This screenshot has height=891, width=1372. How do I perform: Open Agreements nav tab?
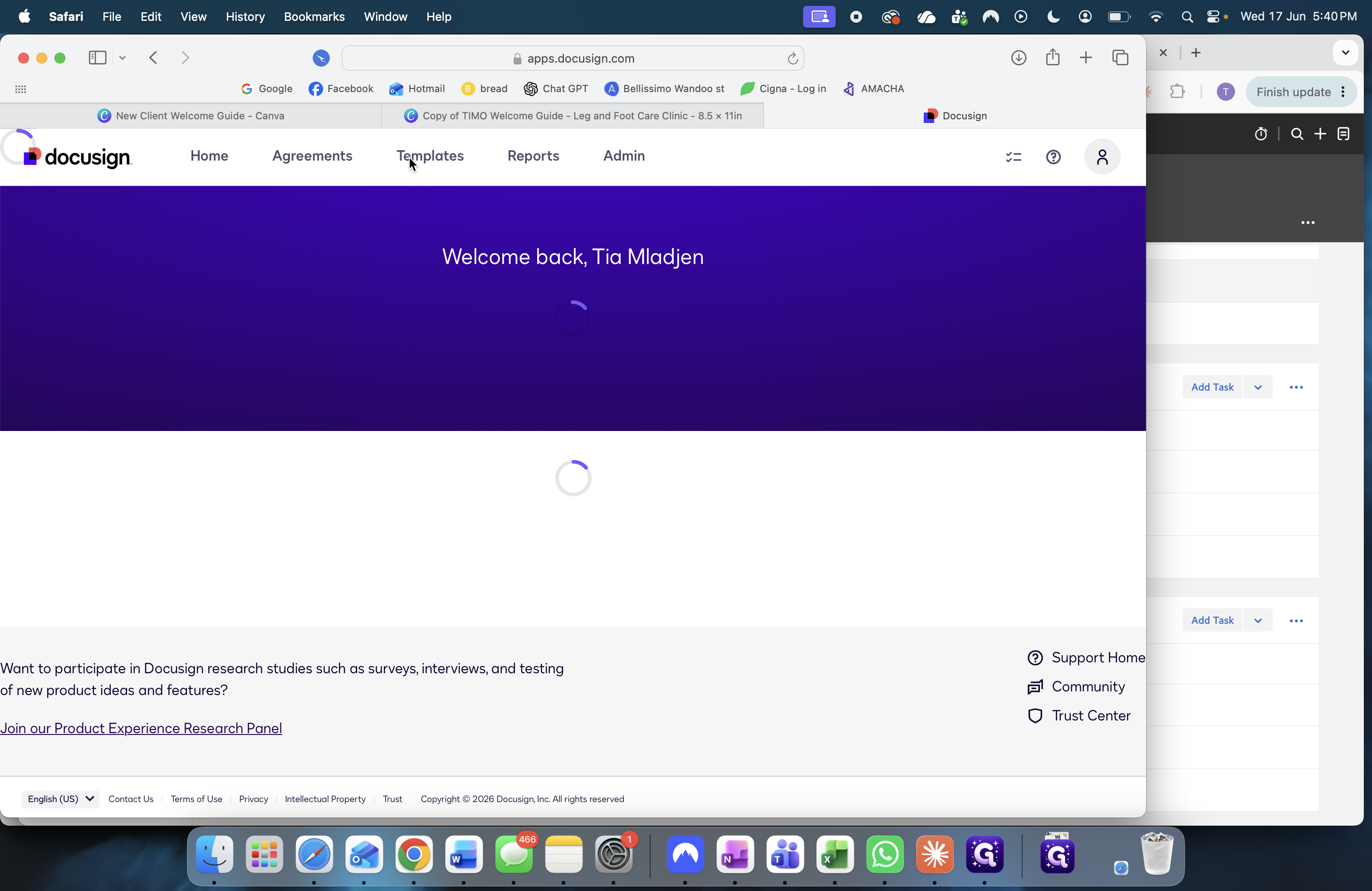(312, 156)
